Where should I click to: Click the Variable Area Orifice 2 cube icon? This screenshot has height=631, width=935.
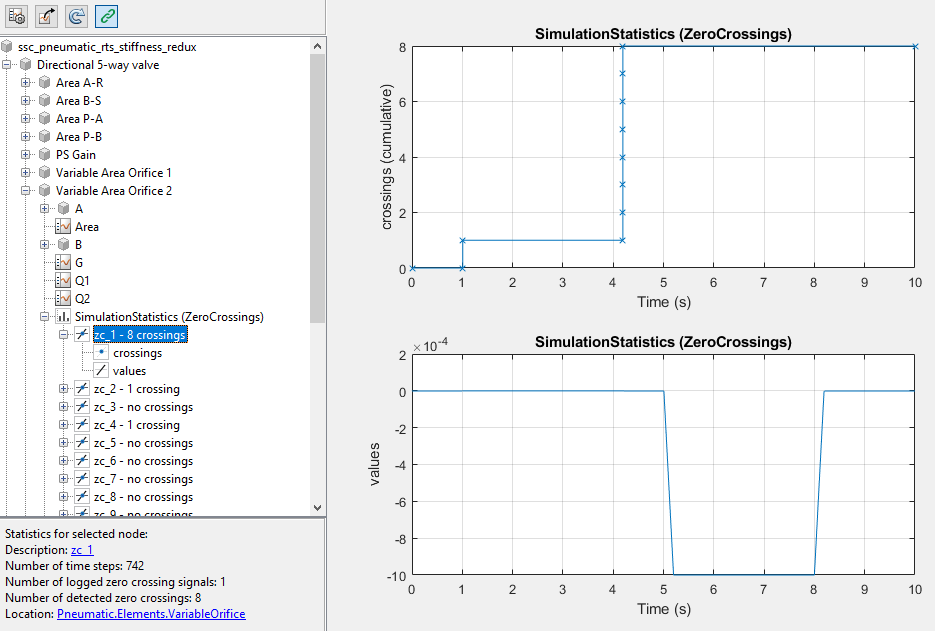coord(45,190)
